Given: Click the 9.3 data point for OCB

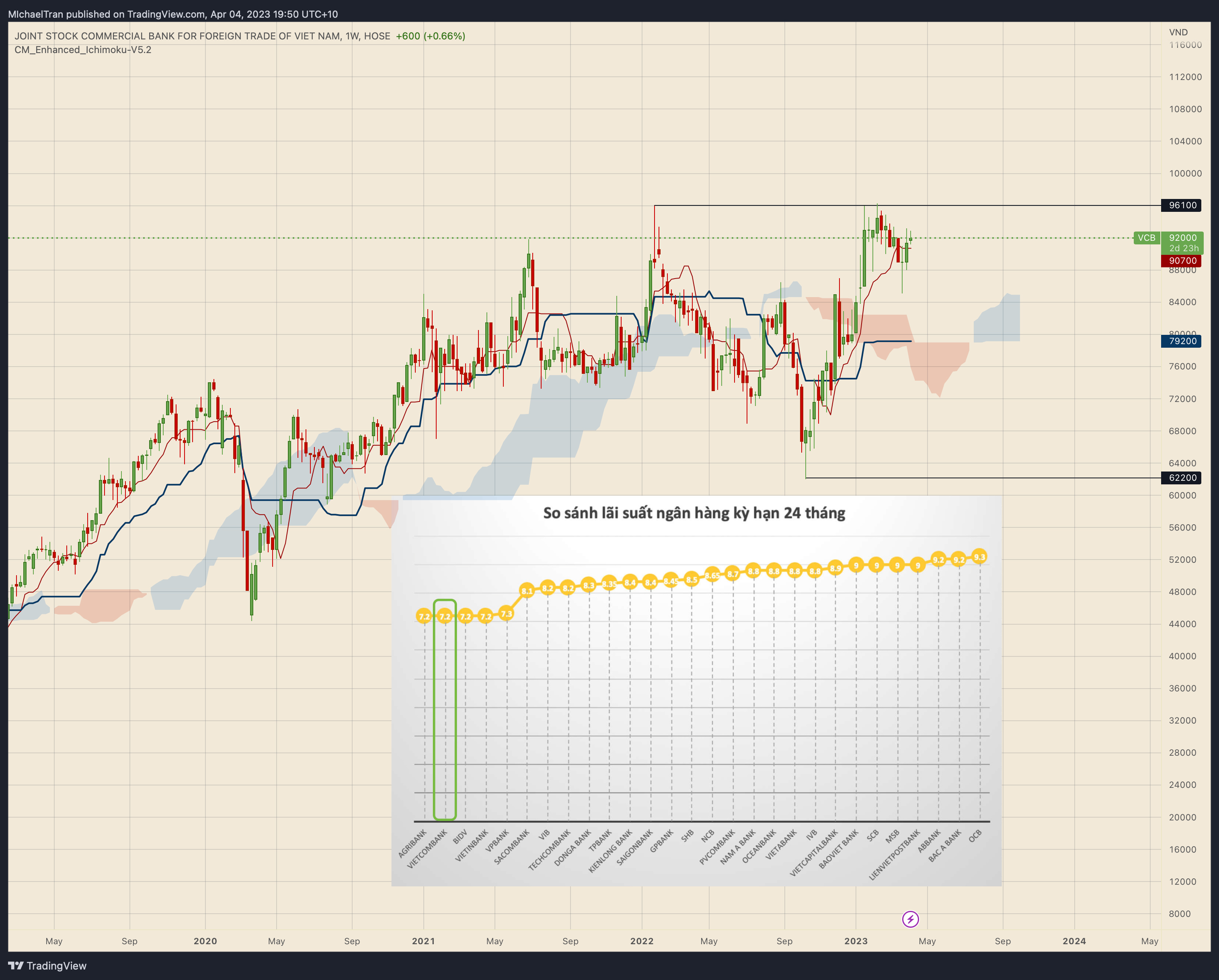Looking at the screenshot, I should (979, 557).
